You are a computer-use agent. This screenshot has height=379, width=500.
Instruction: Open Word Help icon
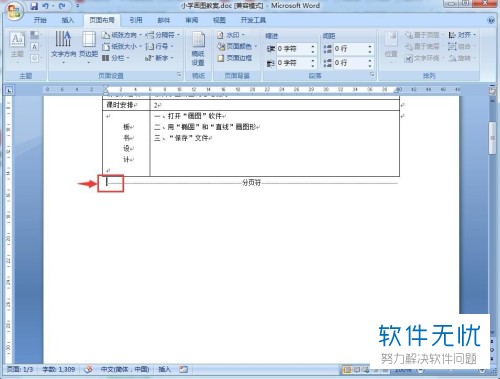pos(491,20)
